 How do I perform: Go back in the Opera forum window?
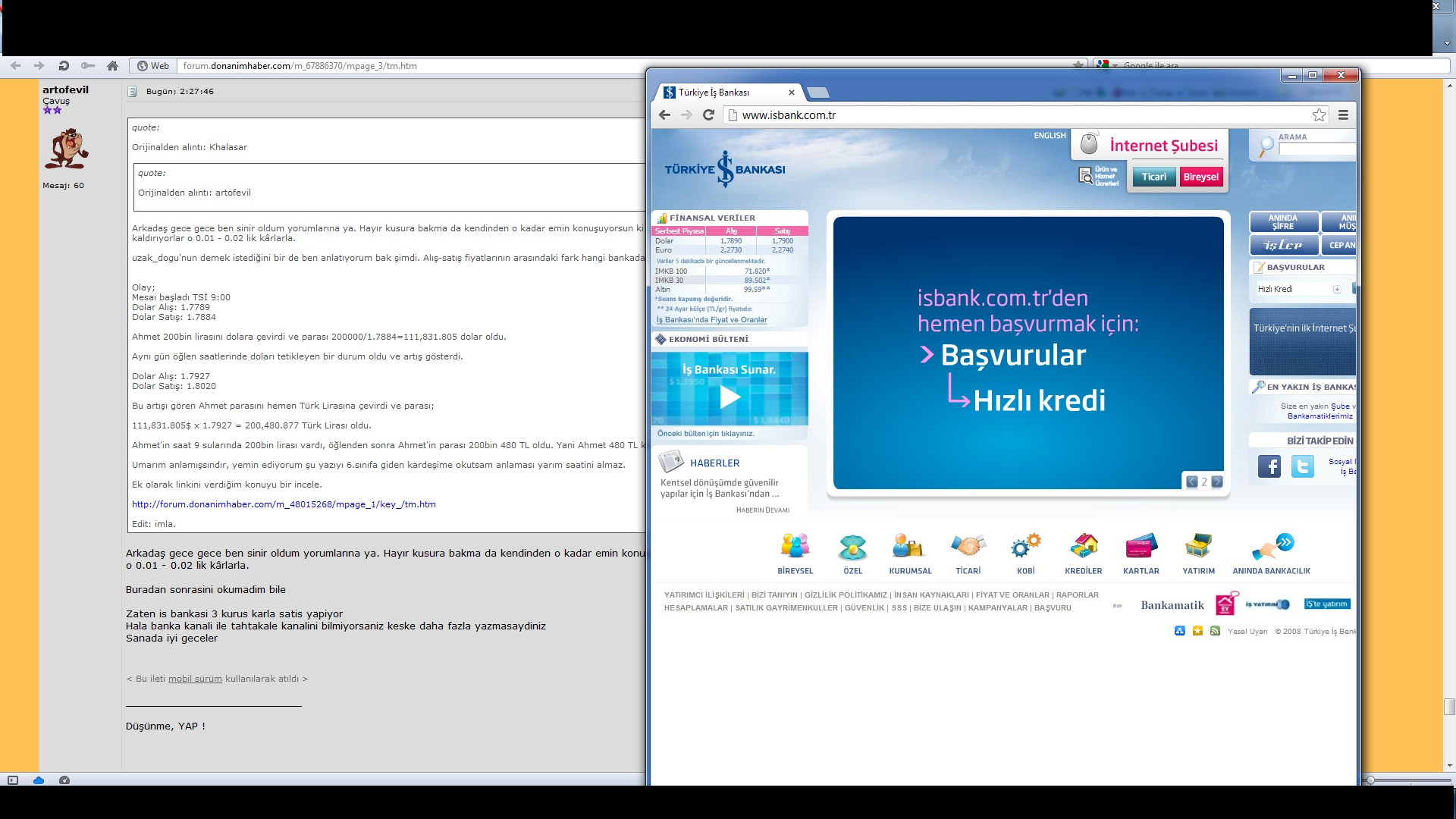pos(16,66)
